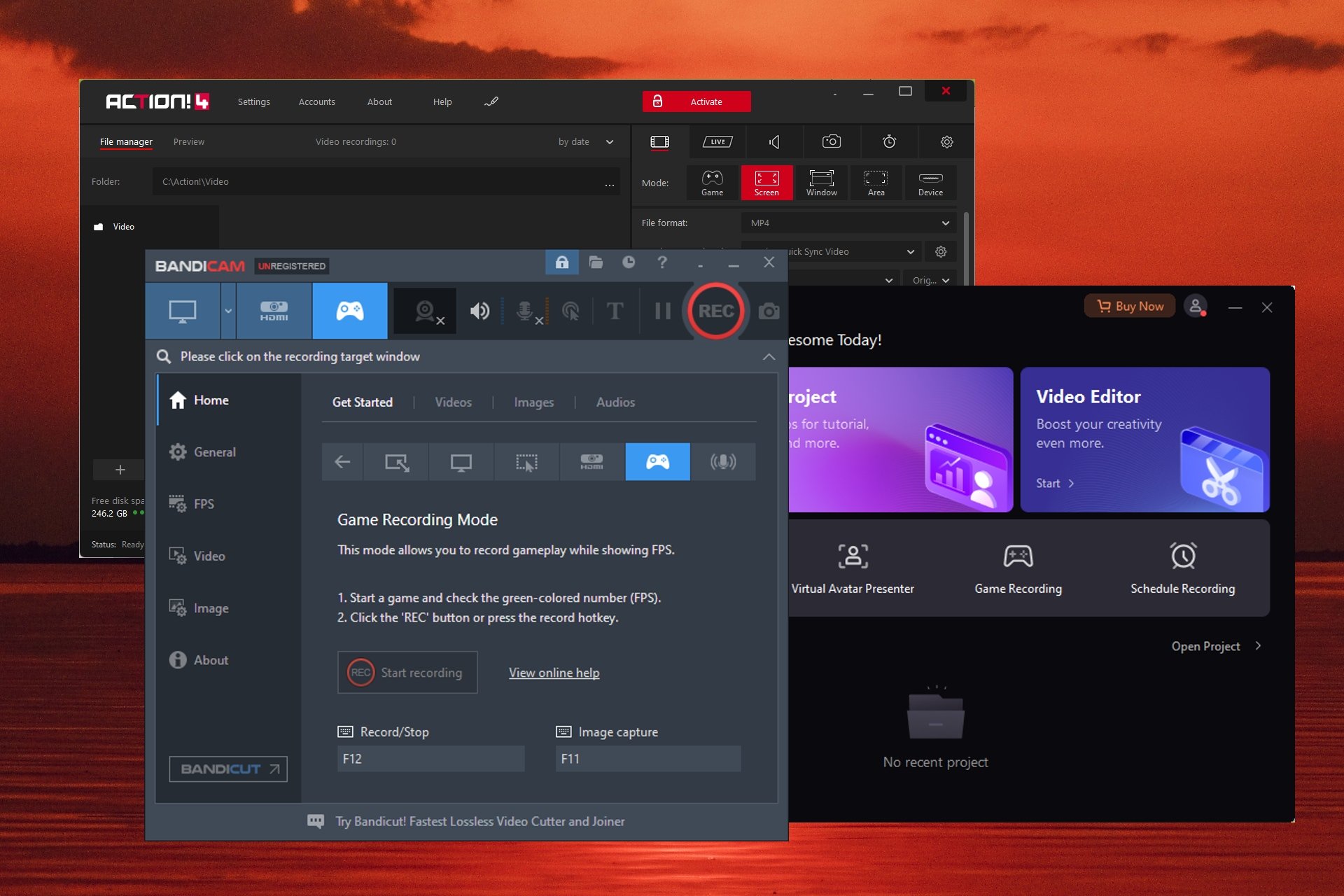Open Action! benchmark stopwatch tab

click(x=889, y=142)
